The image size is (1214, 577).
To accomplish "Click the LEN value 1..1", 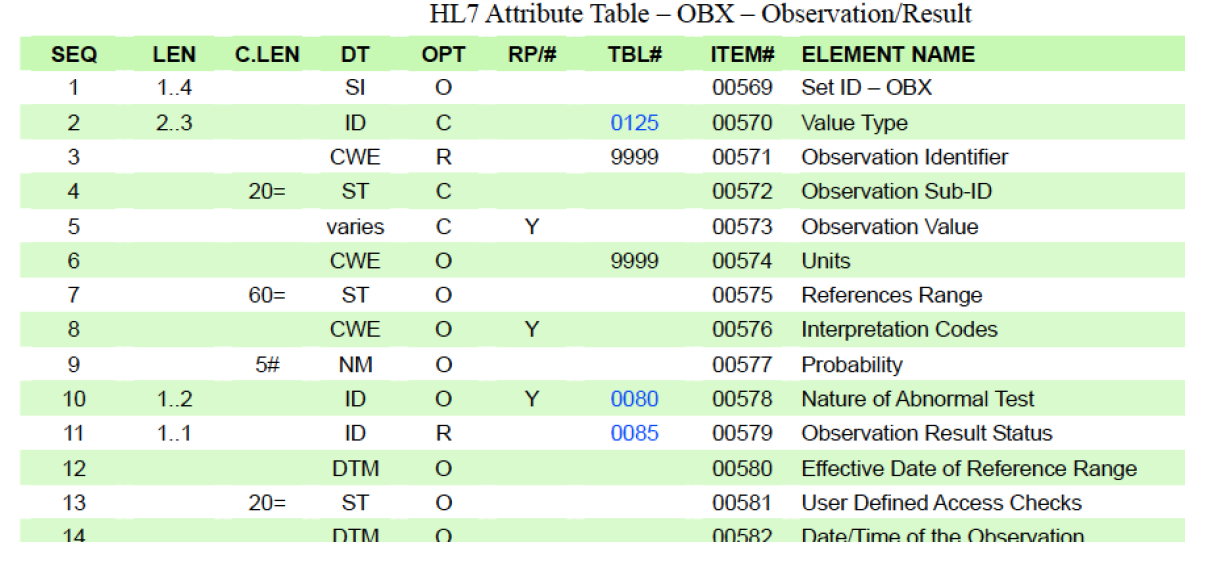I will click(x=174, y=433).
